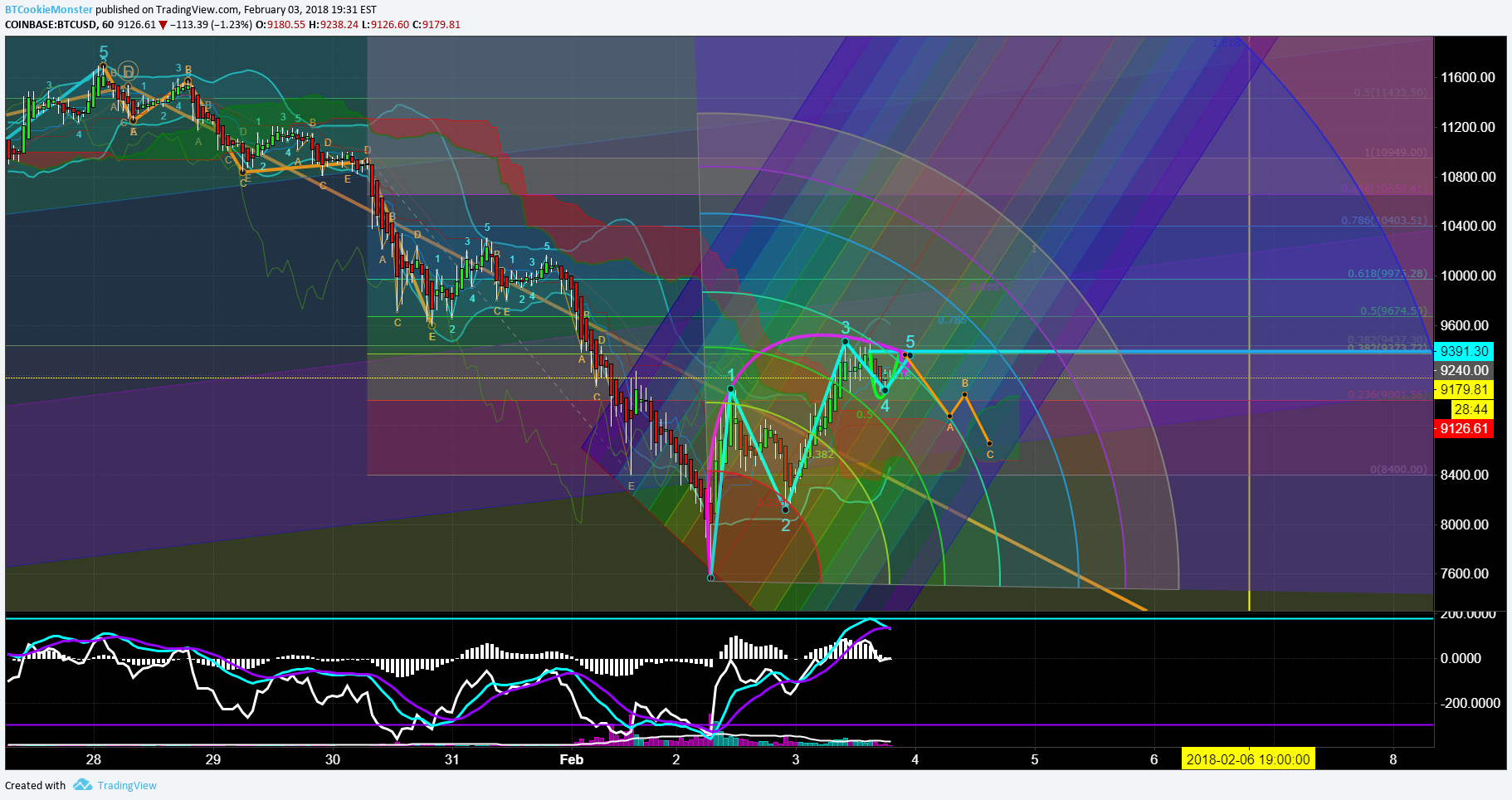This screenshot has width=1512, height=800.
Task: Click the large cyan wave 4 label
Action: pyautogui.click(x=885, y=406)
